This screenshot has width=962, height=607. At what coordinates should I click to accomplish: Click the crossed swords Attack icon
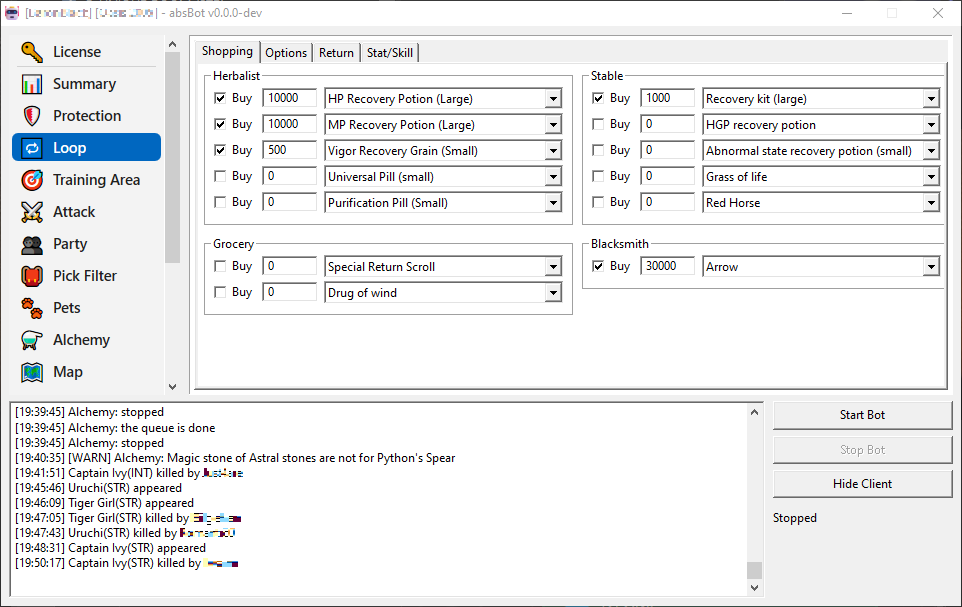point(32,212)
